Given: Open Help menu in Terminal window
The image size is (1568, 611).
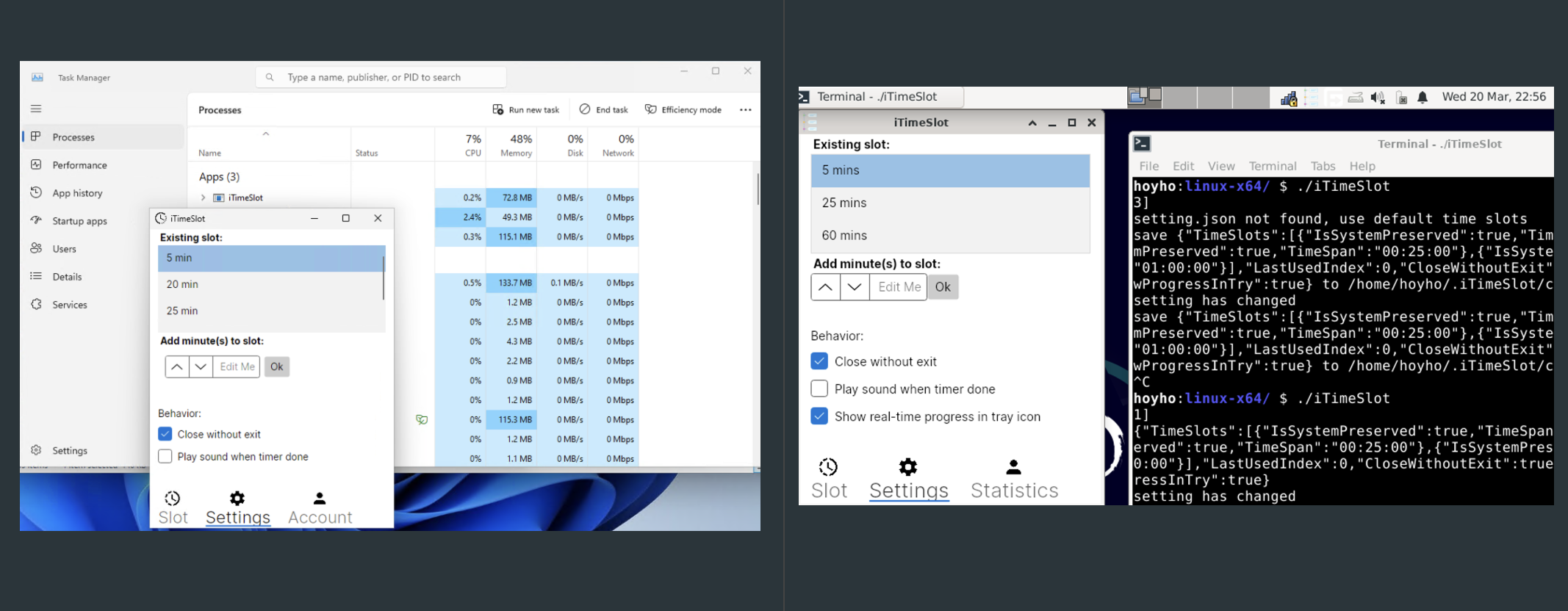Looking at the screenshot, I should point(1362,166).
